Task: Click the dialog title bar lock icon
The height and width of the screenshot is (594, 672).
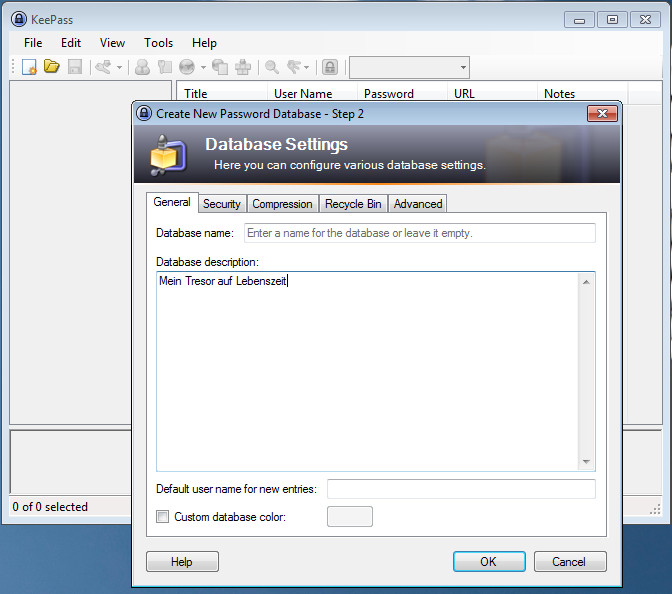Action: pyautogui.click(x=144, y=114)
